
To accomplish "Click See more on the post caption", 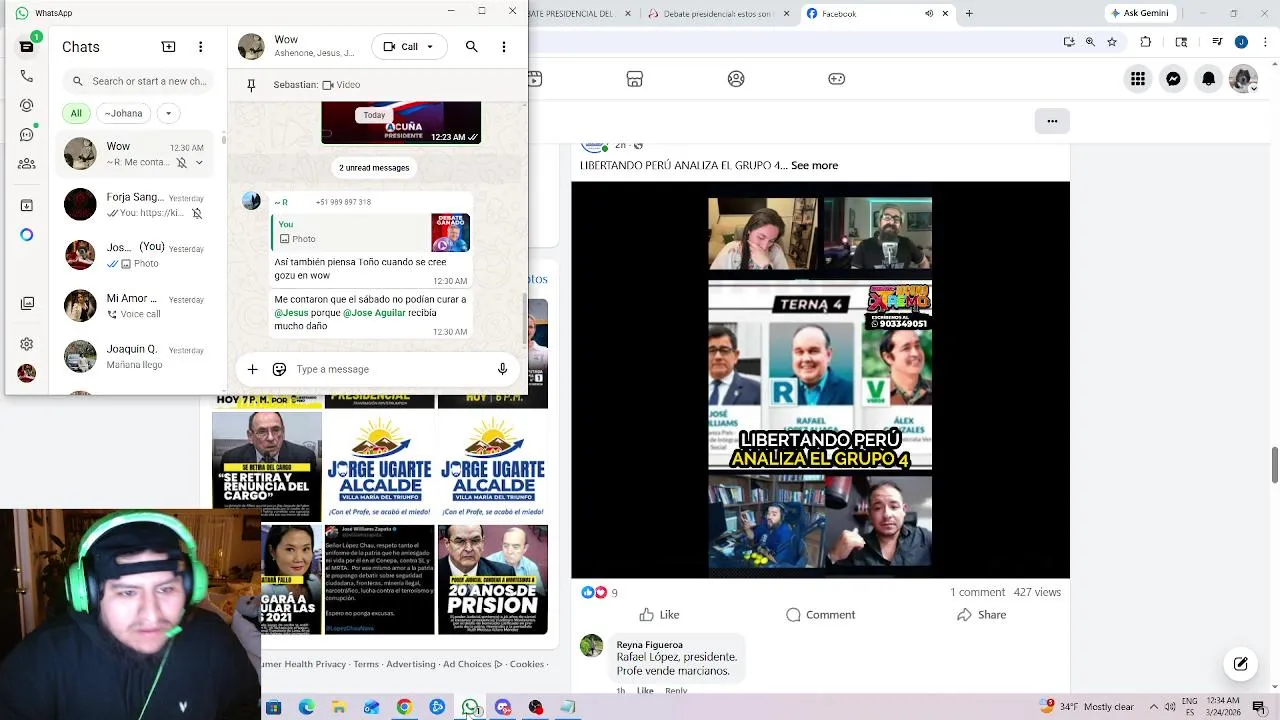I will tap(815, 165).
